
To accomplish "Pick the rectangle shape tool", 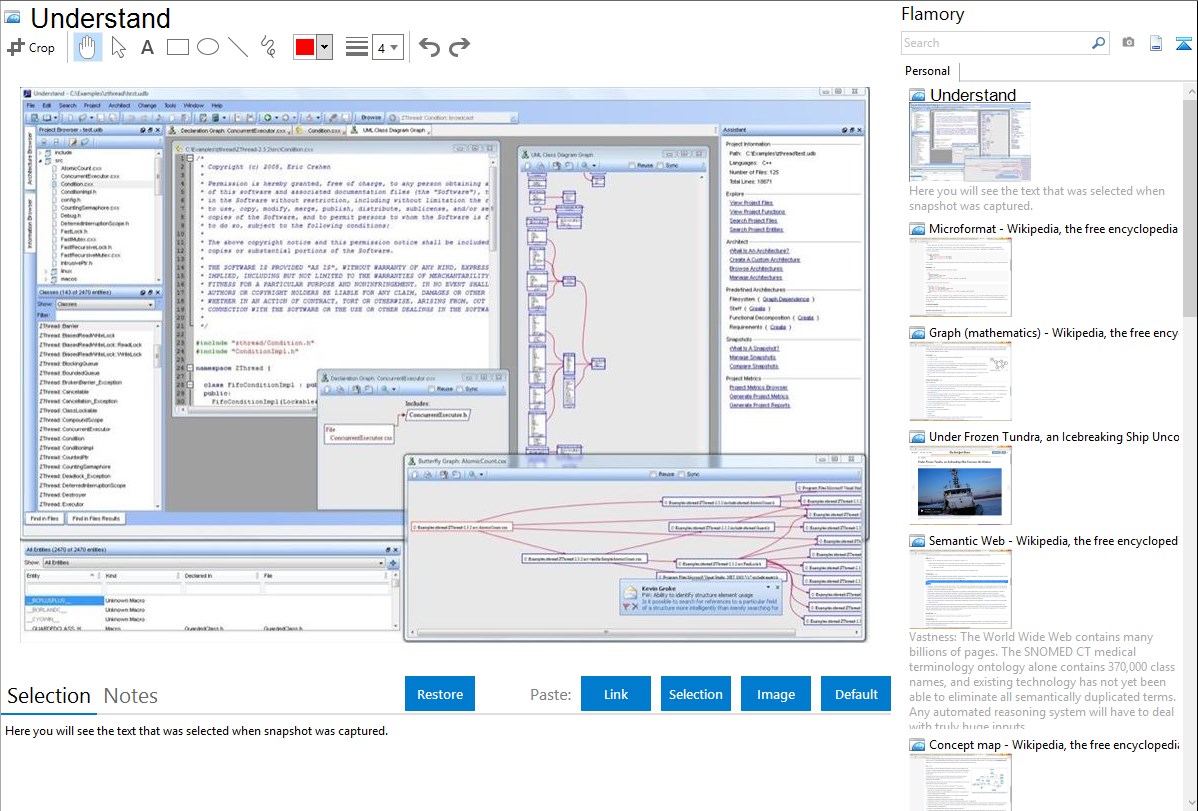I will (x=178, y=47).
